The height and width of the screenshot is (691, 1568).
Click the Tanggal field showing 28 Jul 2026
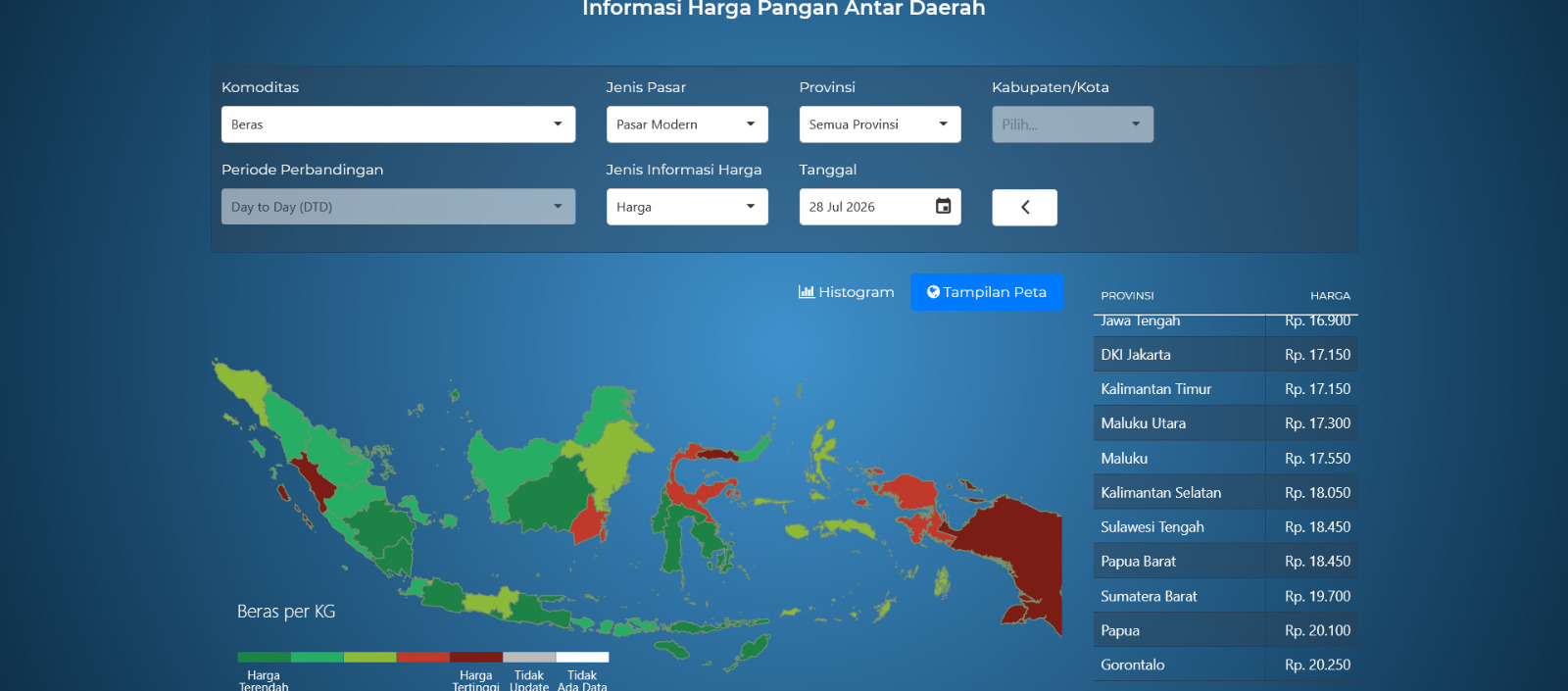point(880,207)
